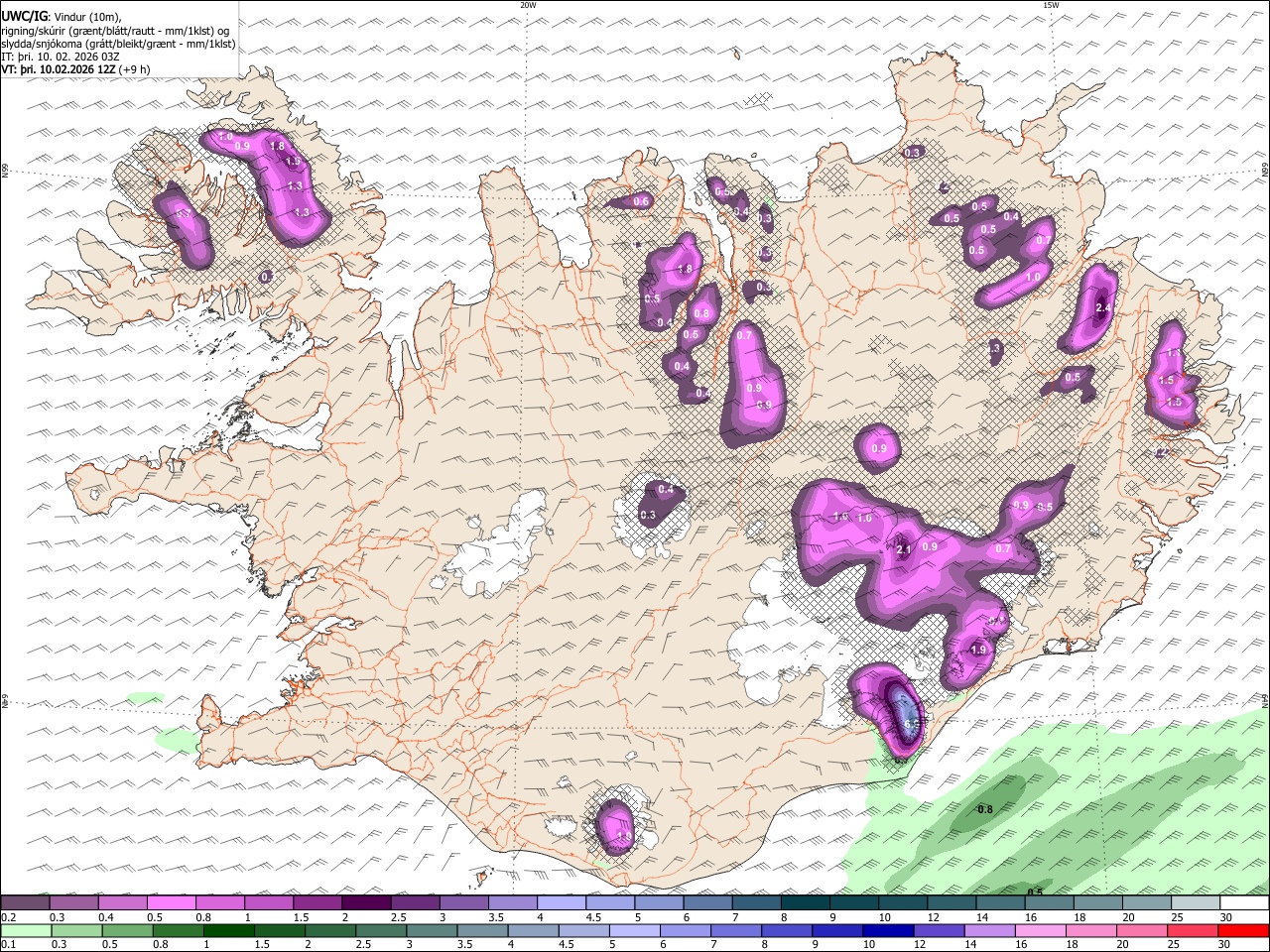Image resolution: width=1270 pixels, height=952 pixels.
Task: Click the bright red swatch ending the lower row
Action: pyautogui.click(x=1244, y=930)
